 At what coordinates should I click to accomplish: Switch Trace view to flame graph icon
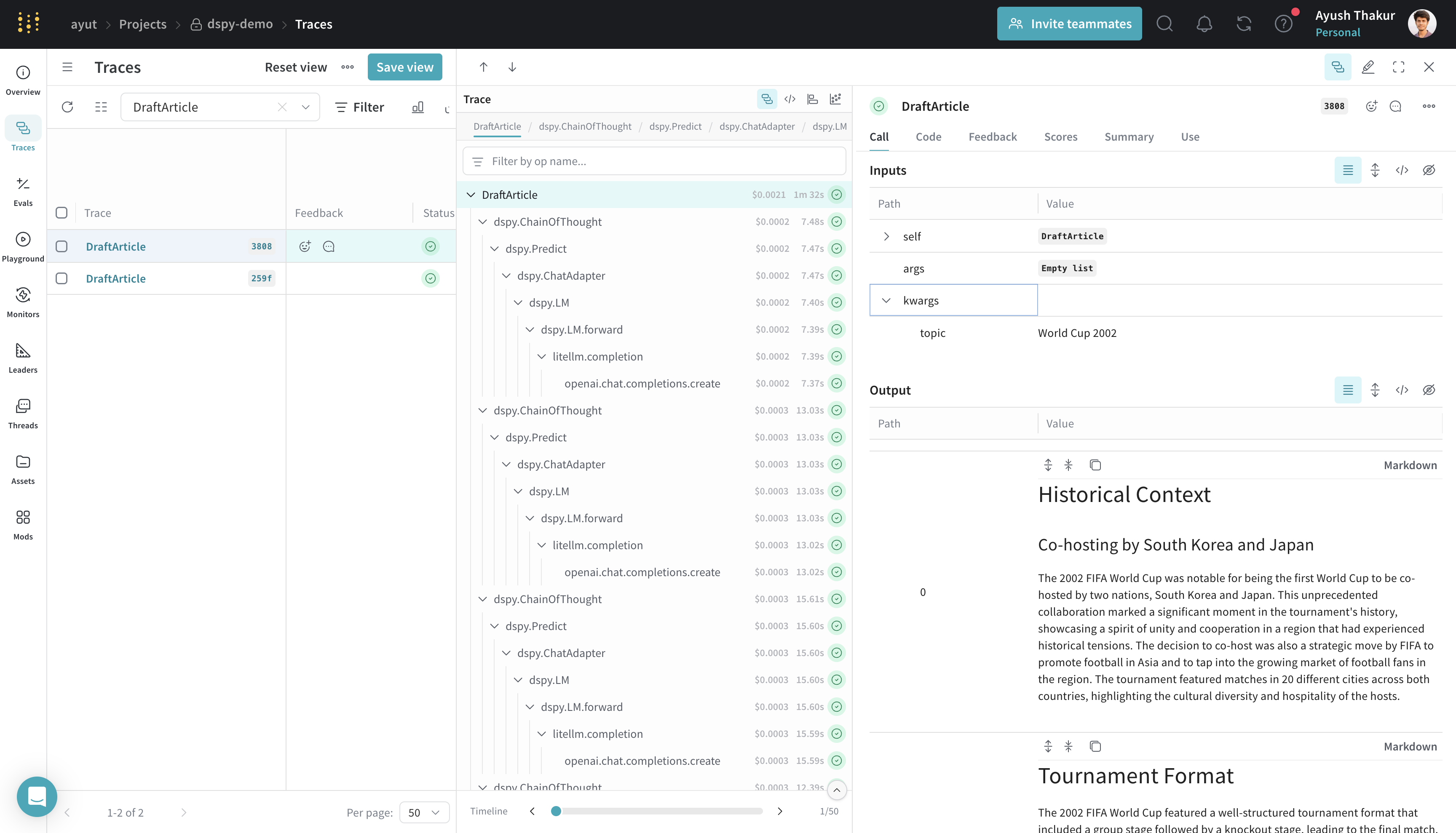[812, 99]
